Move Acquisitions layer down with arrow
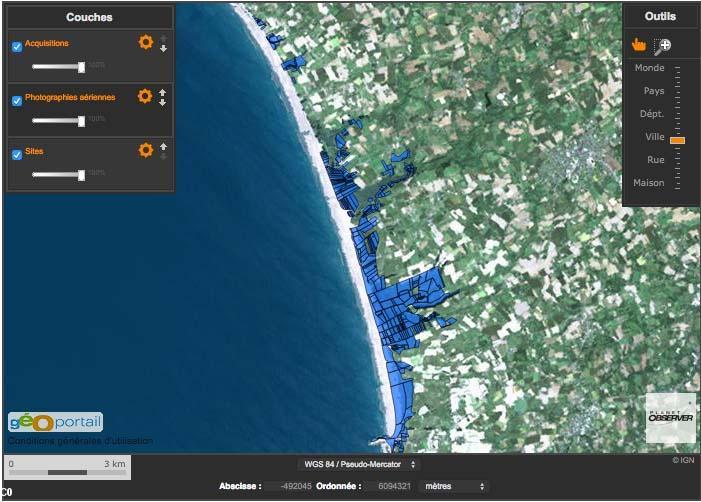The image size is (701, 502). (x=163, y=48)
